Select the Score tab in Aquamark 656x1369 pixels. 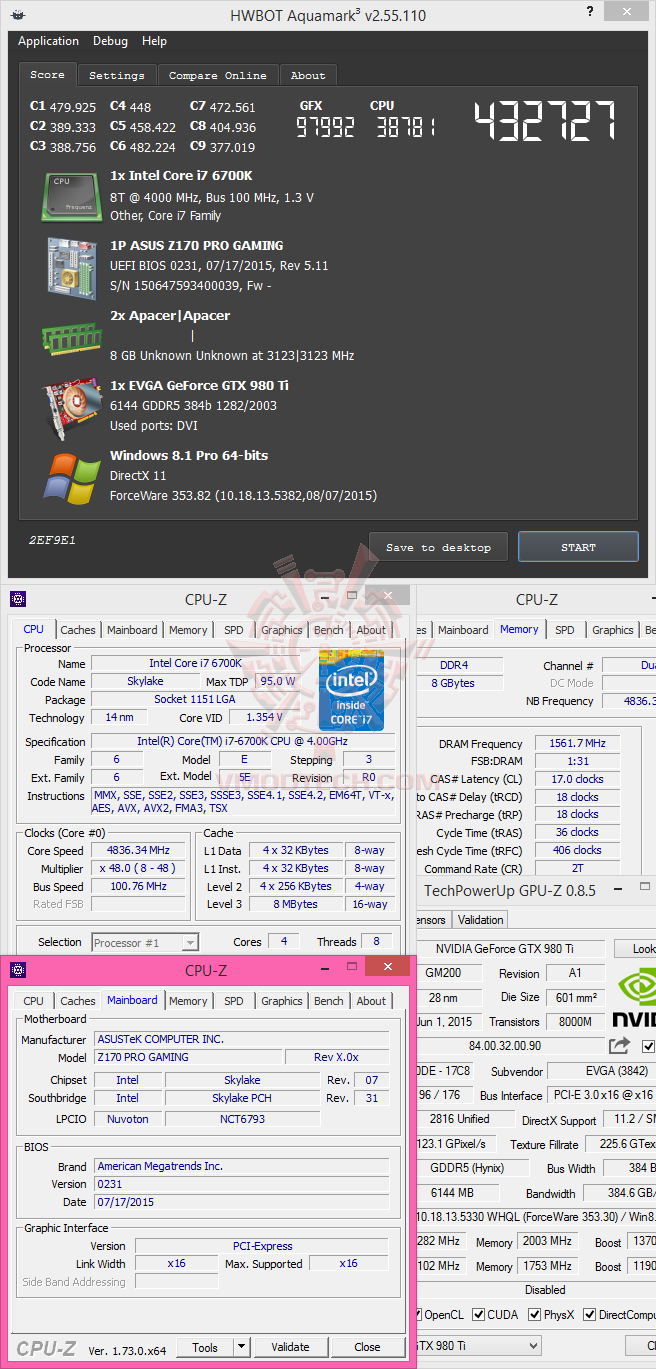click(x=47, y=74)
